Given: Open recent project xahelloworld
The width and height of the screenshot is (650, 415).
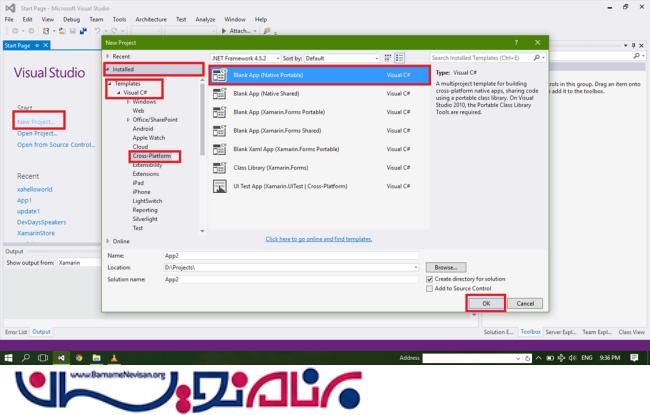Looking at the screenshot, I should point(35,189).
